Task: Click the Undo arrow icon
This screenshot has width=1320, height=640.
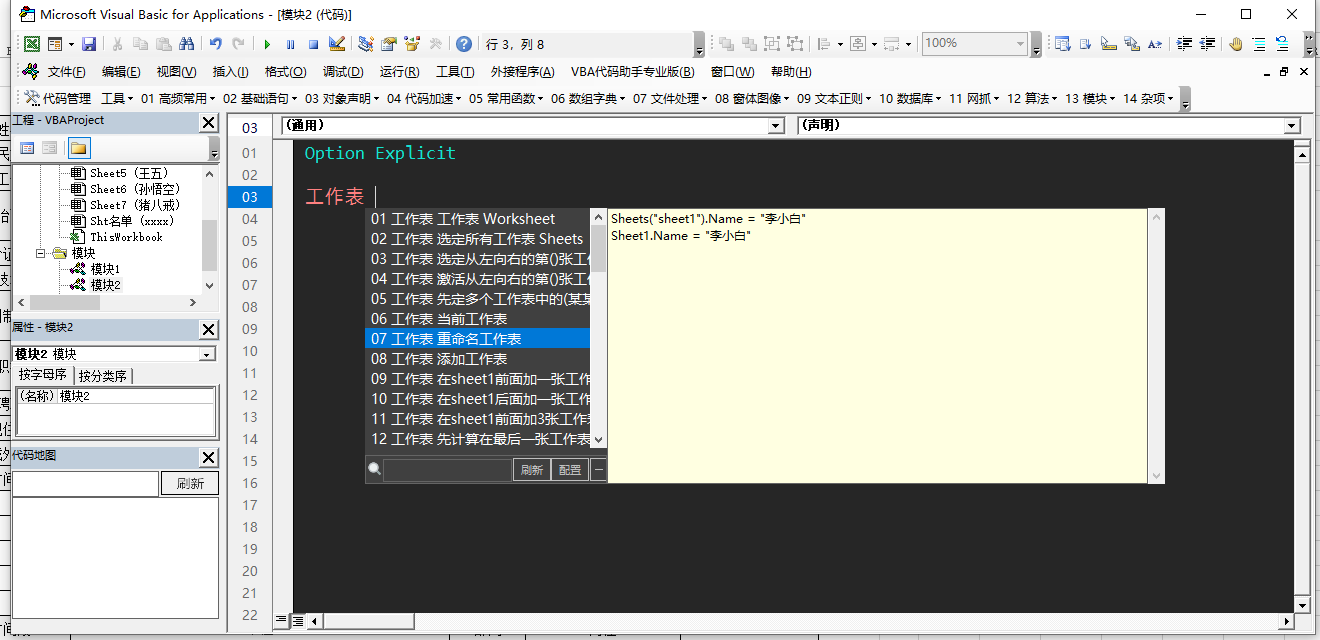Action: click(x=215, y=44)
